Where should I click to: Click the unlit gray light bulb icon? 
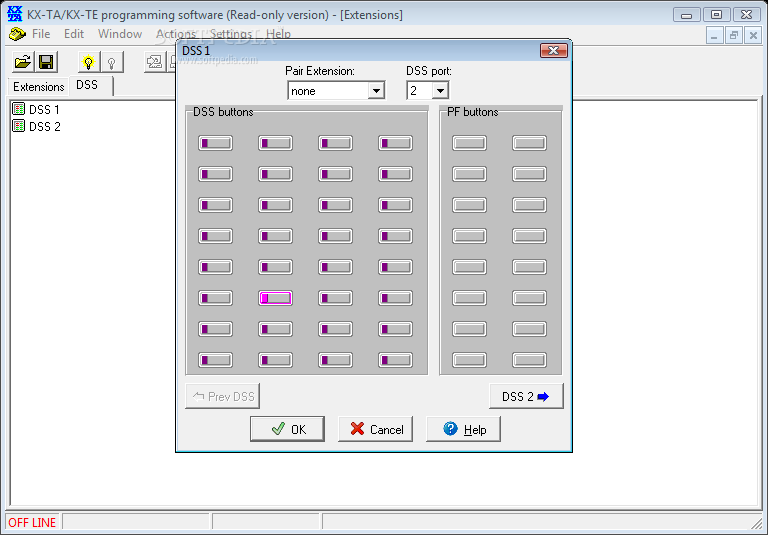pos(112,62)
